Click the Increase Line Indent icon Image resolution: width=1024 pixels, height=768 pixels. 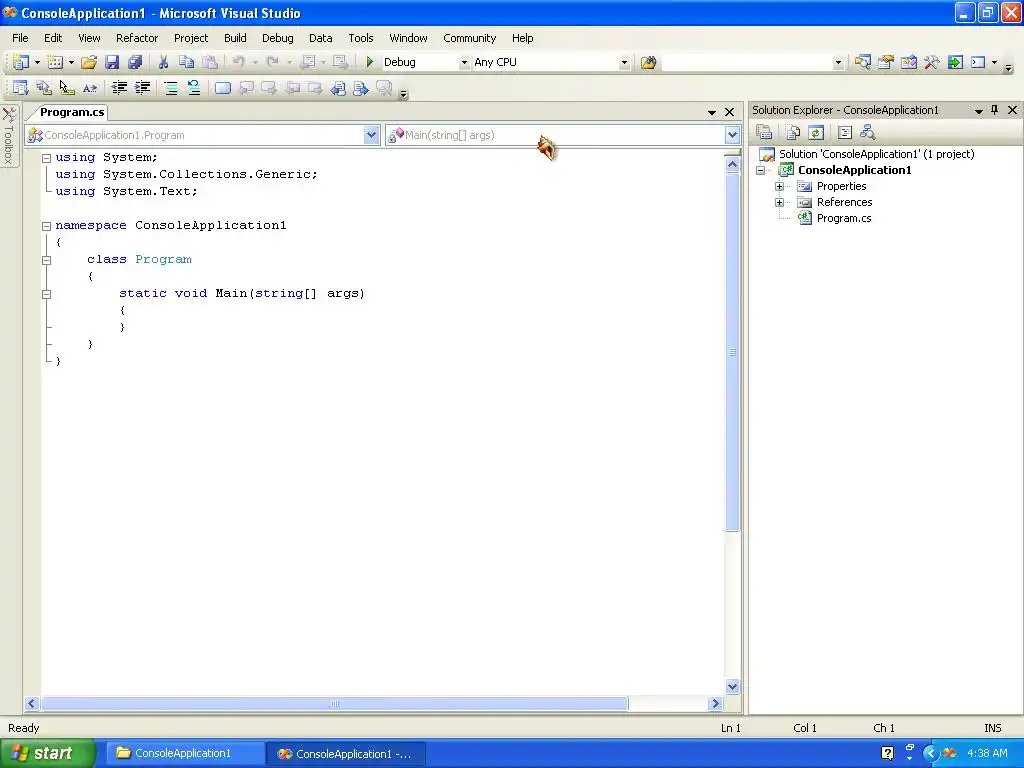[x=142, y=88]
